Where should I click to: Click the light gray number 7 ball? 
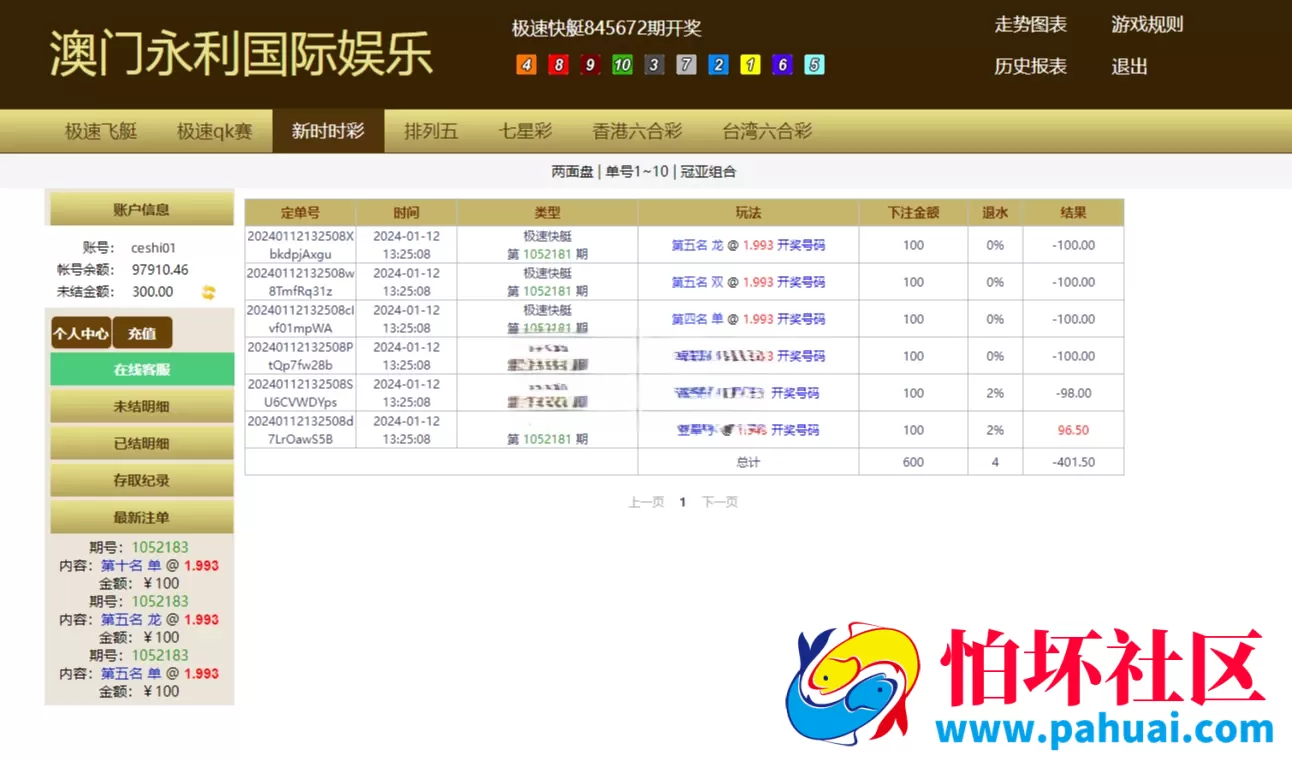click(686, 65)
